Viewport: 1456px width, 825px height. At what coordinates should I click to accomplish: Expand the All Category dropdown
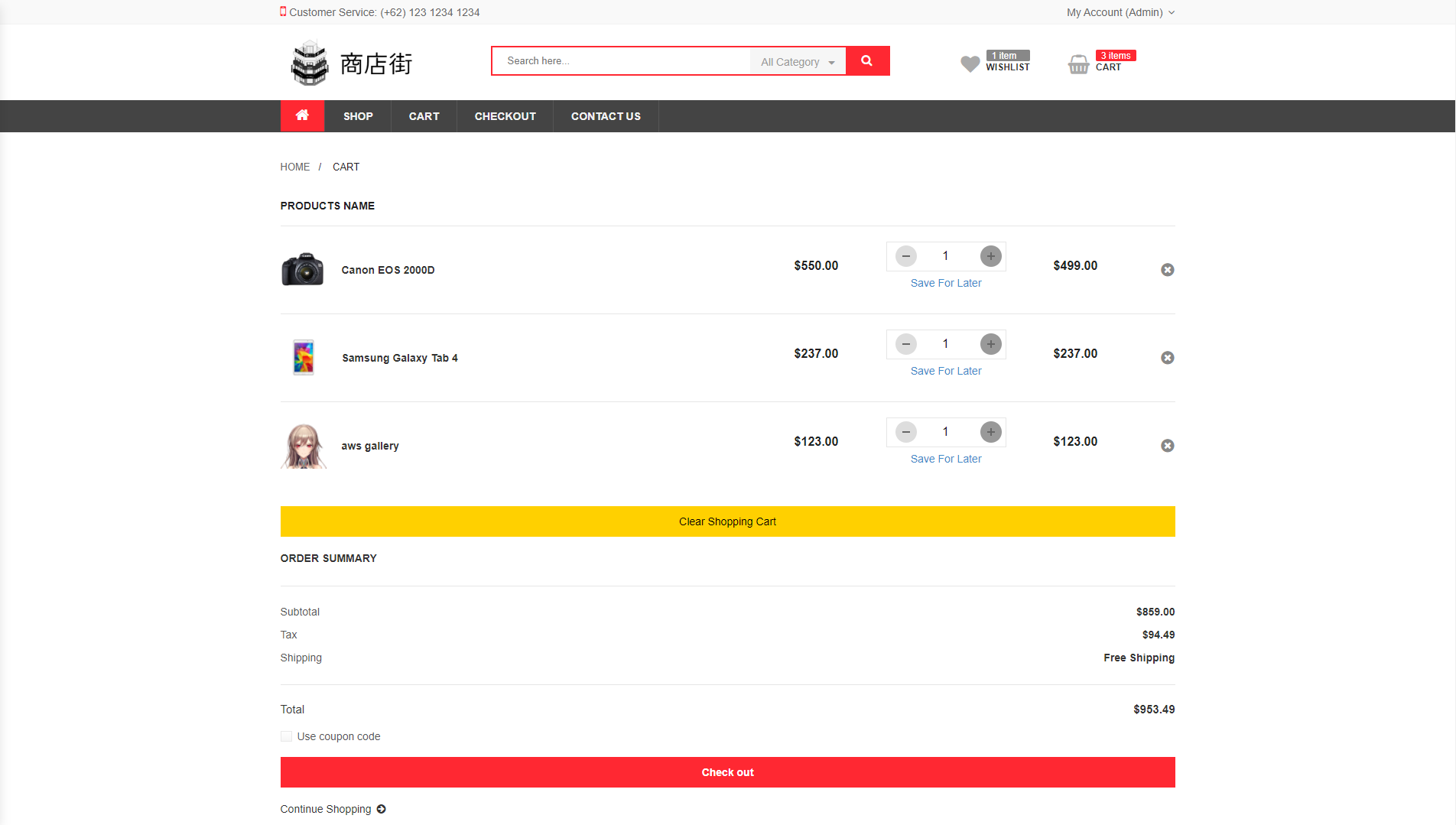click(798, 62)
